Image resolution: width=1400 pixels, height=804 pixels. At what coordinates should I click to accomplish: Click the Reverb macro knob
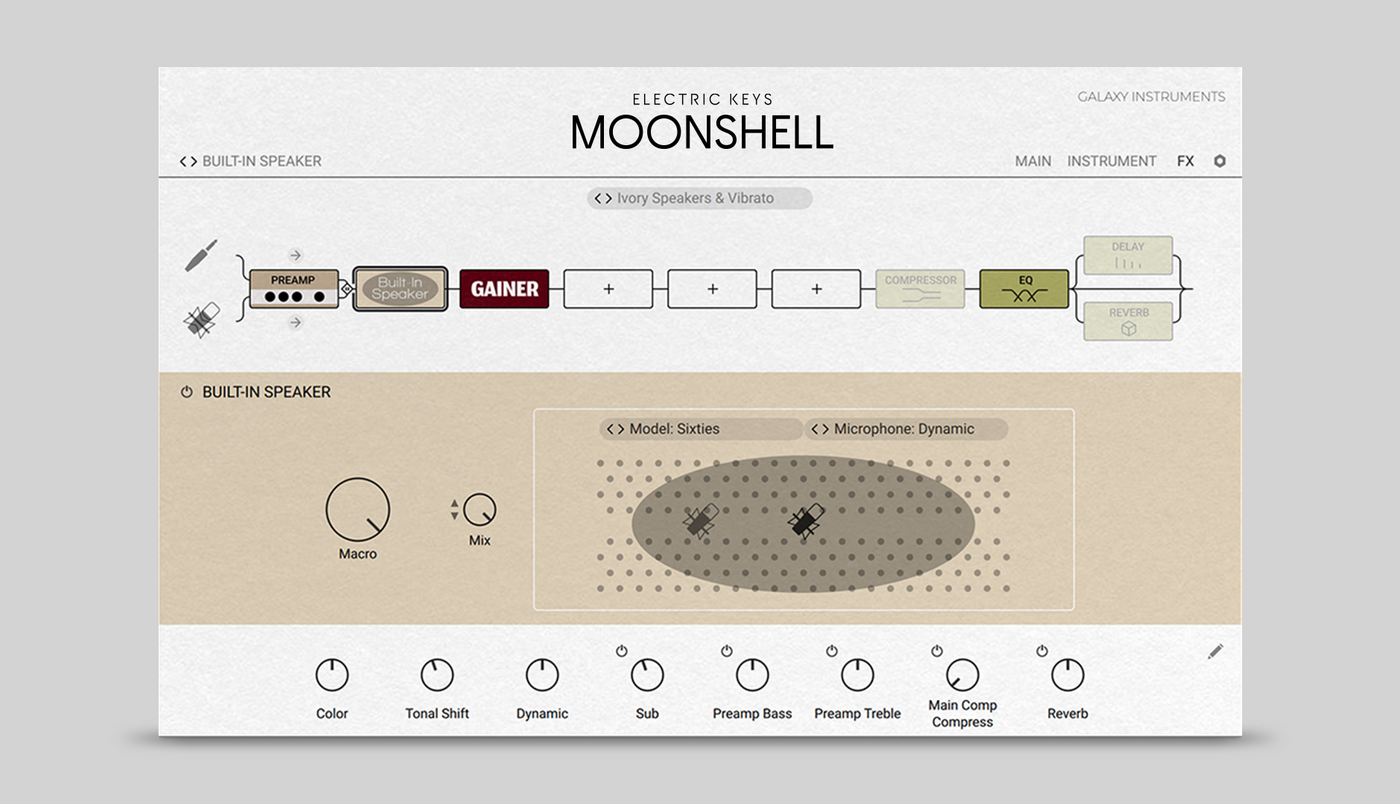[1067, 676]
